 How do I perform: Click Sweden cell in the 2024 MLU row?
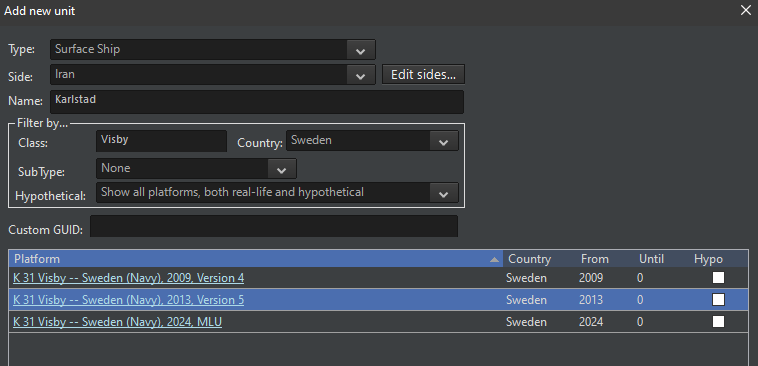[526, 322]
